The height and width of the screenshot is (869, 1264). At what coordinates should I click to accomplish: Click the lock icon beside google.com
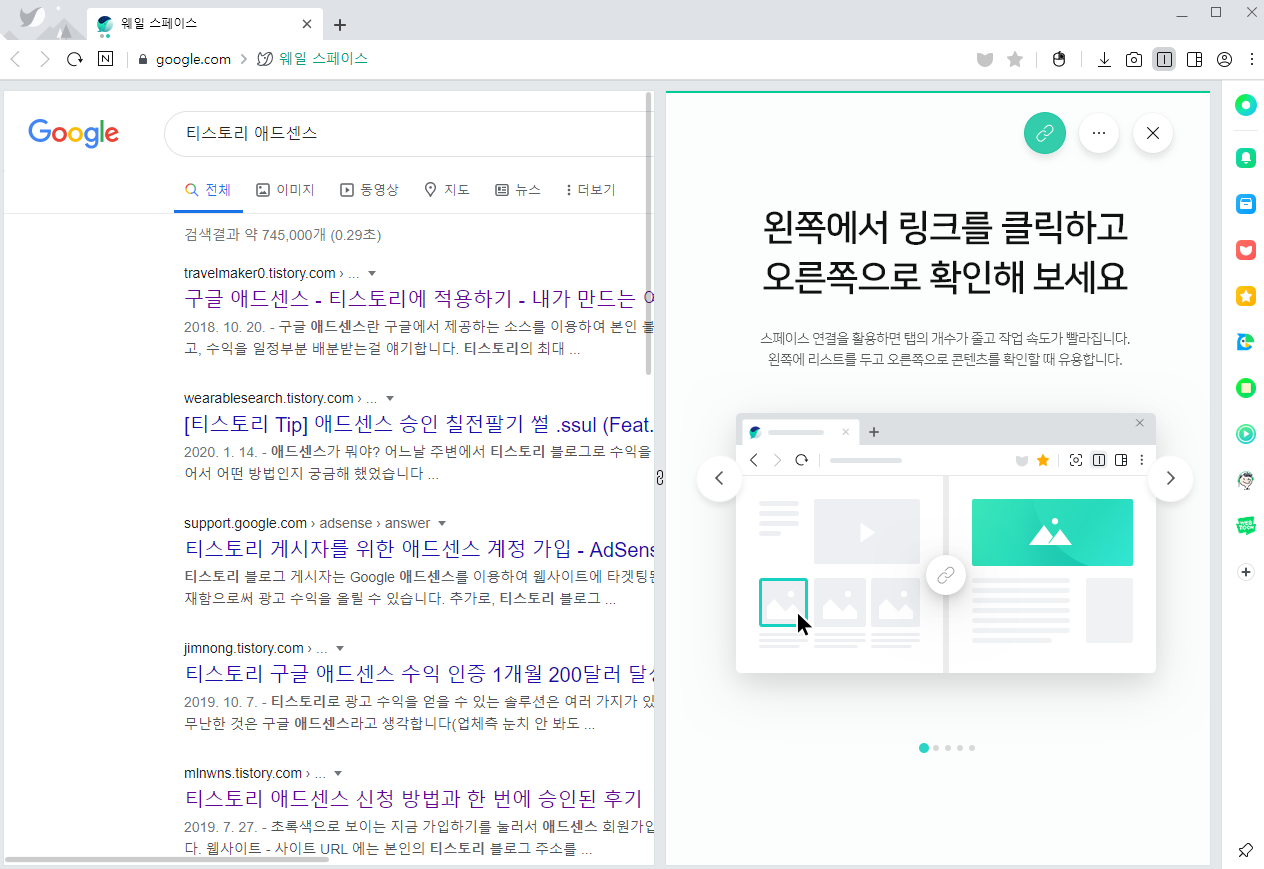pos(143,60)
